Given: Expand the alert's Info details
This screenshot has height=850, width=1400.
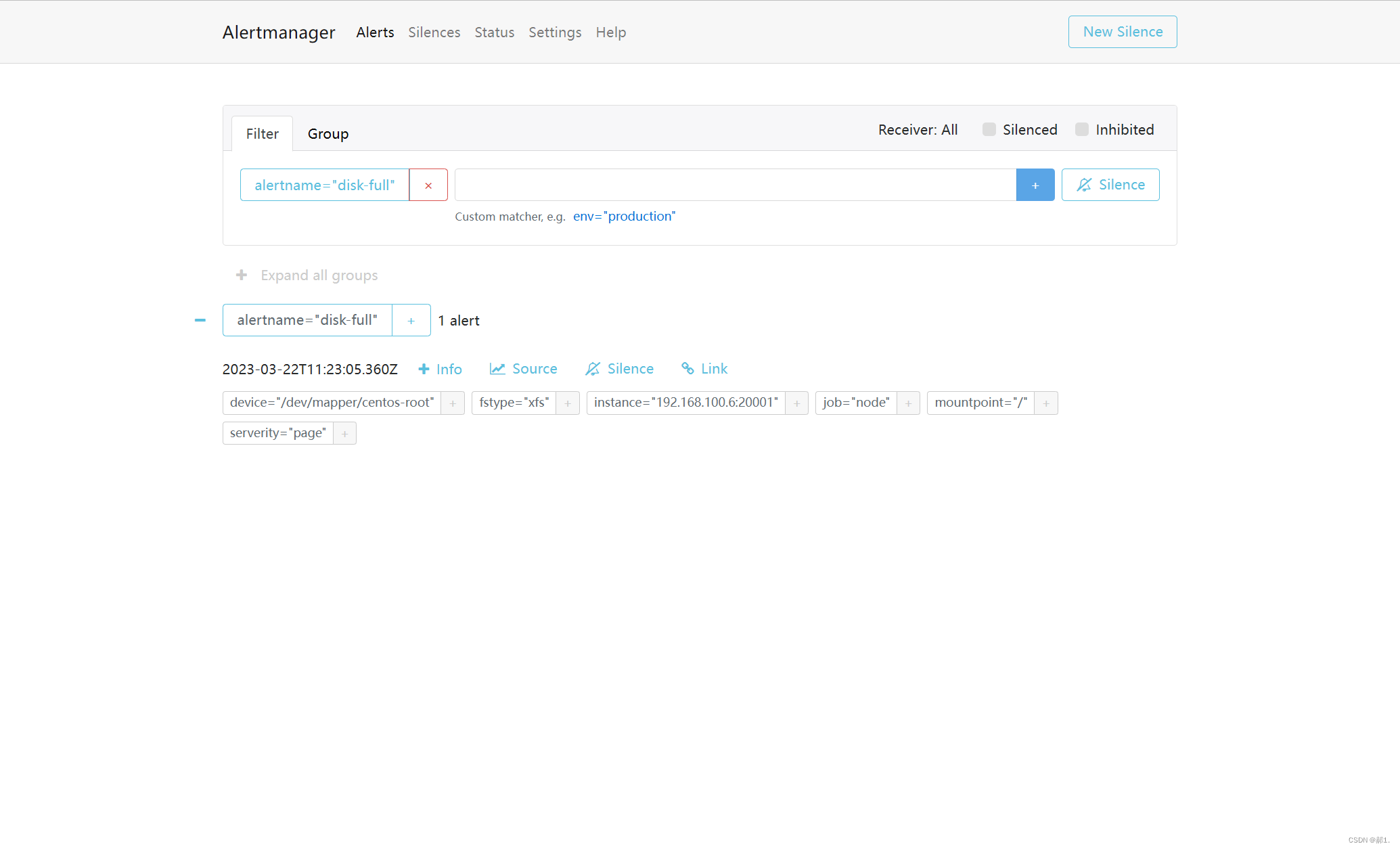Looking at the screenshot, I should coord(440,369).
